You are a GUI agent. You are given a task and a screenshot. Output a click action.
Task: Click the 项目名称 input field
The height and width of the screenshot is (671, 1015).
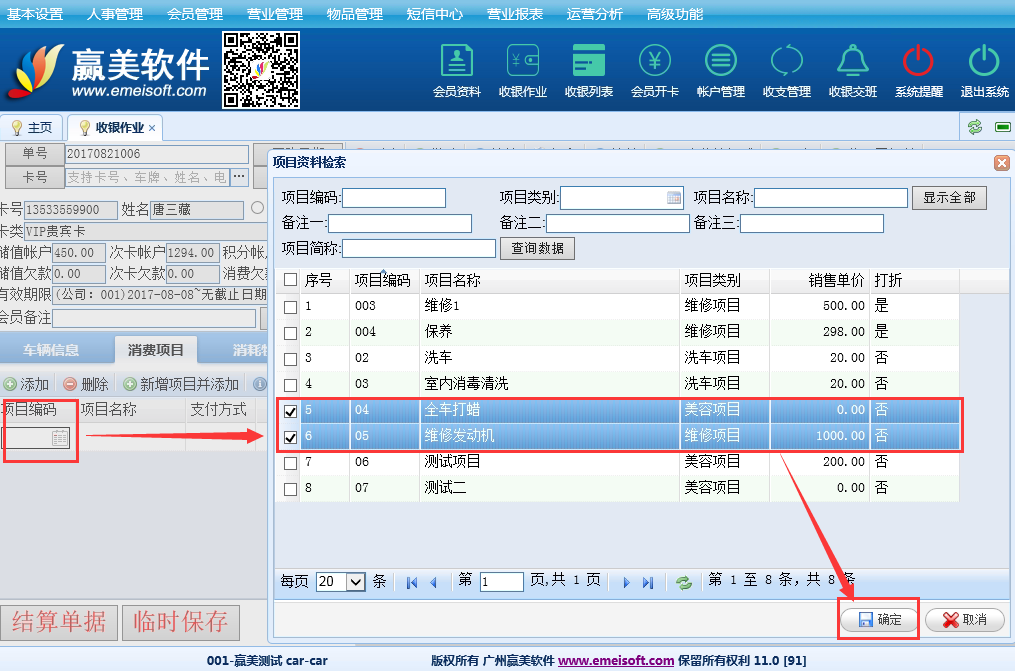(831, 198)
